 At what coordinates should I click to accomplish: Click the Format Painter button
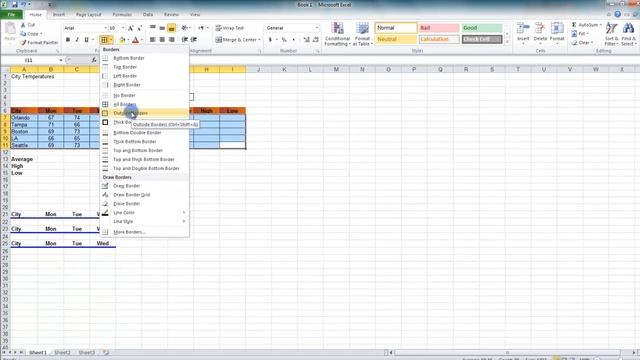coord(39,42)
